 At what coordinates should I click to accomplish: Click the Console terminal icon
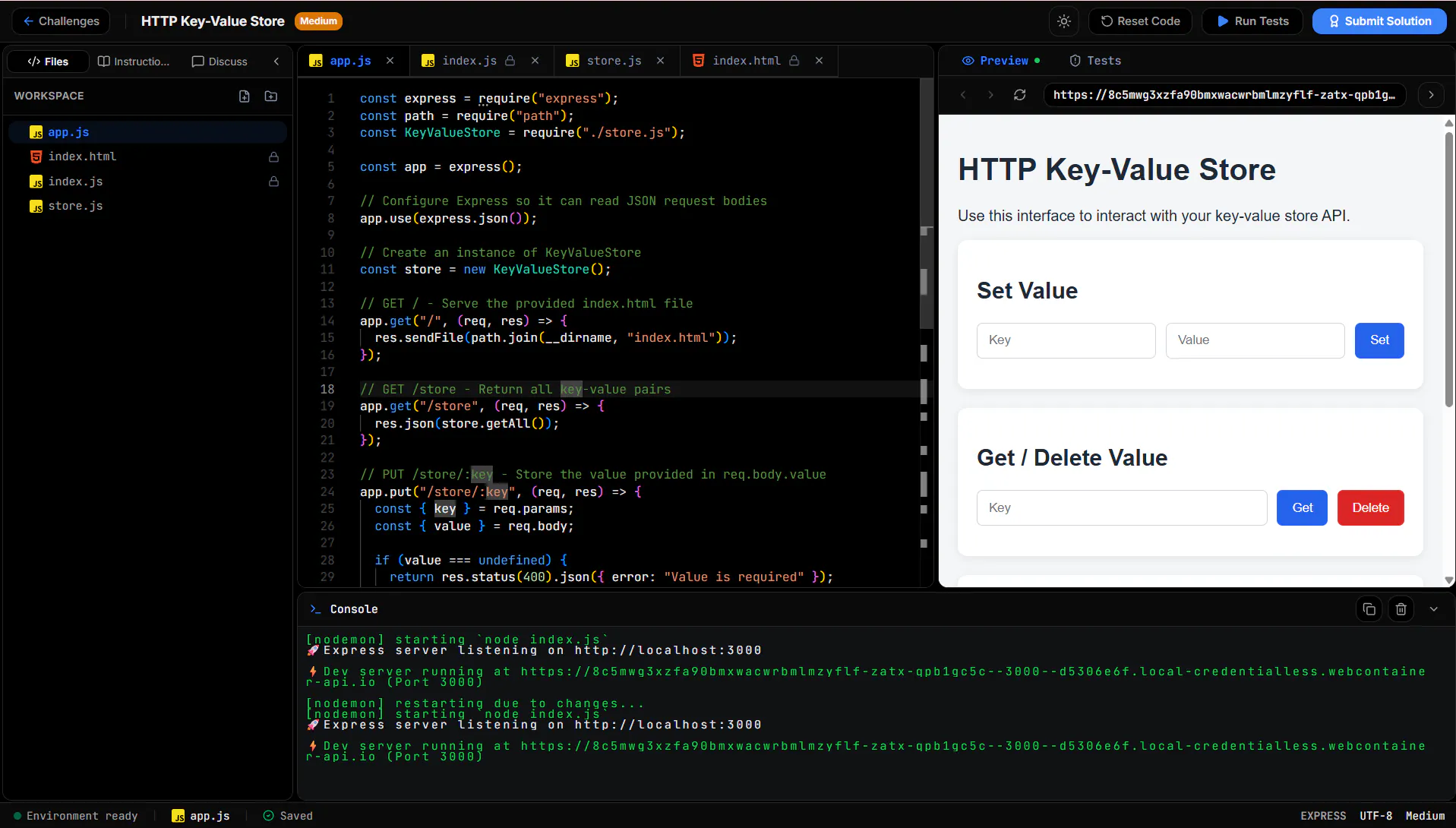(315, 609)
